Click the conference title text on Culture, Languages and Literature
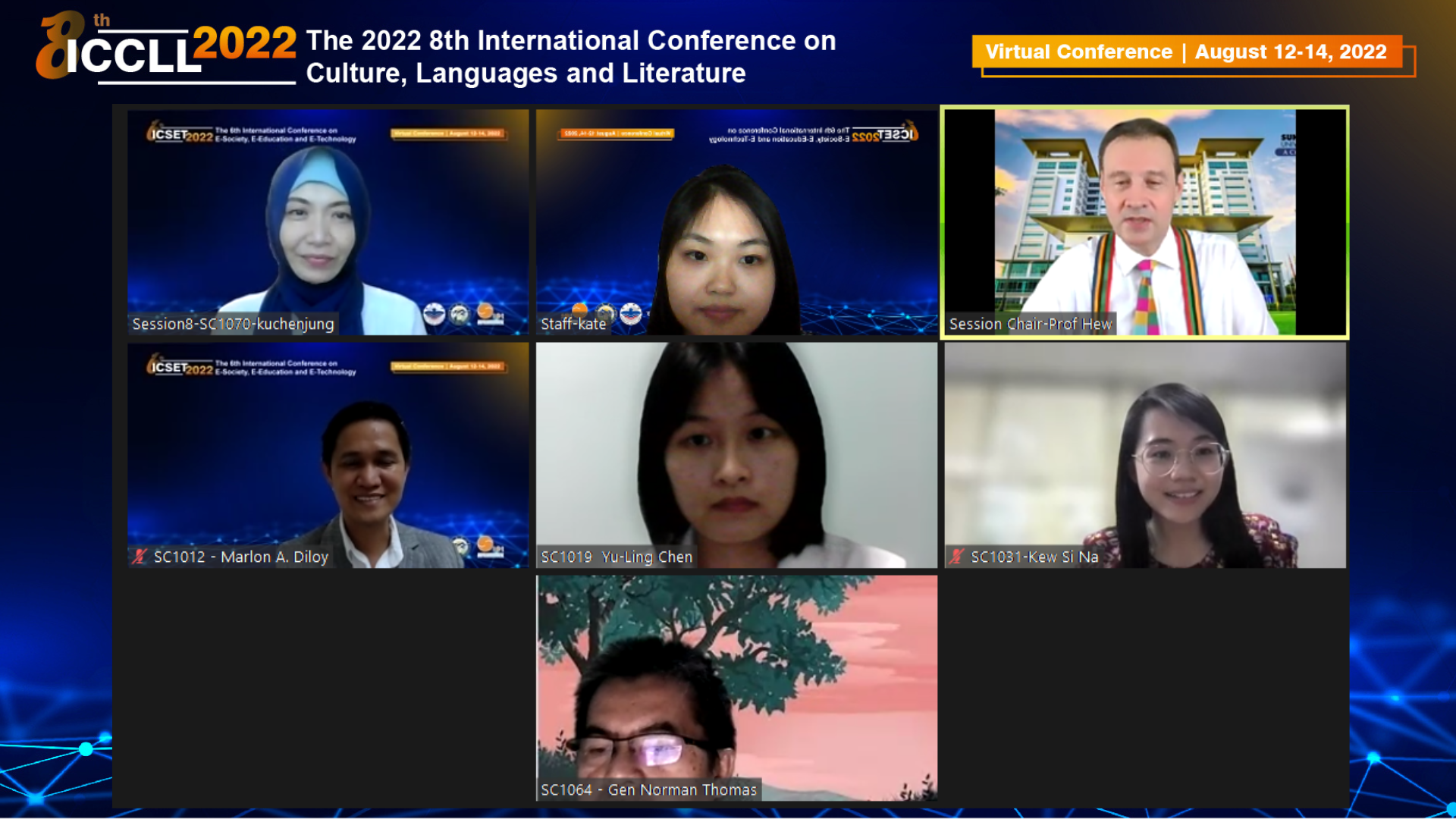The height and width of the screenshot is (819, 1456). click(x=570, y=56)
